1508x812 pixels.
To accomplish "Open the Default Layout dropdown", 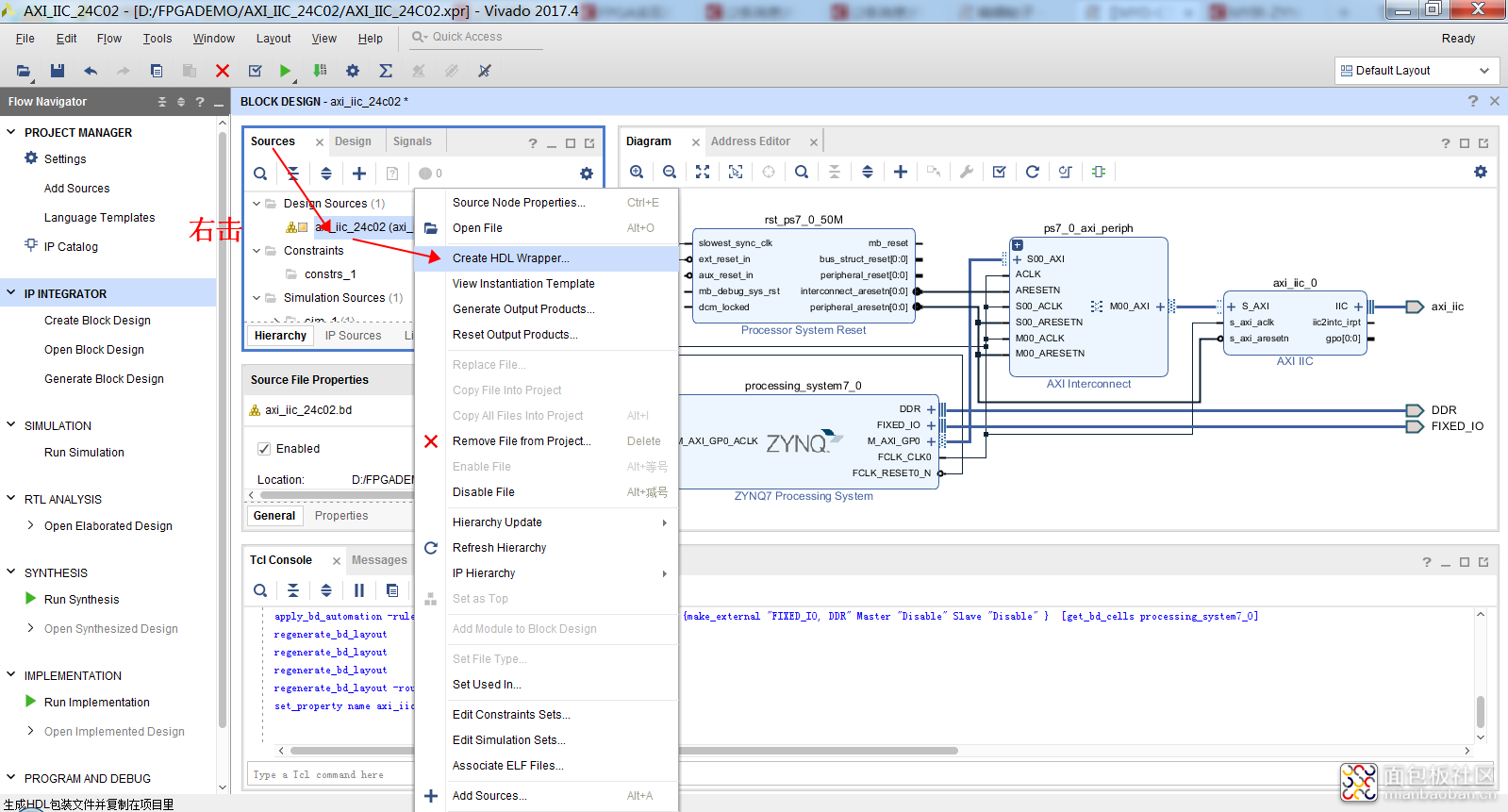I will 1416,71.
